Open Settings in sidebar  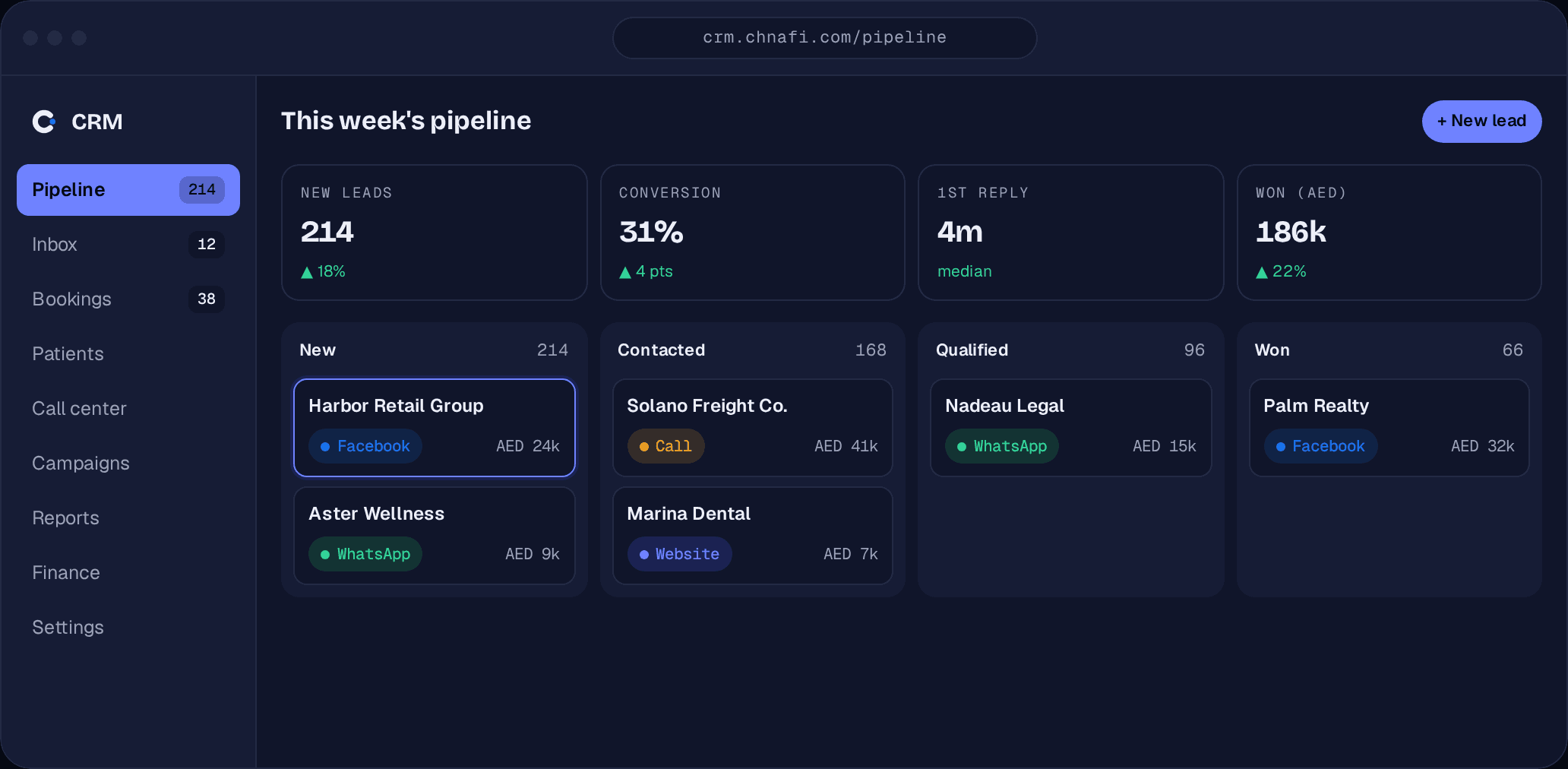tap(128, 628)
